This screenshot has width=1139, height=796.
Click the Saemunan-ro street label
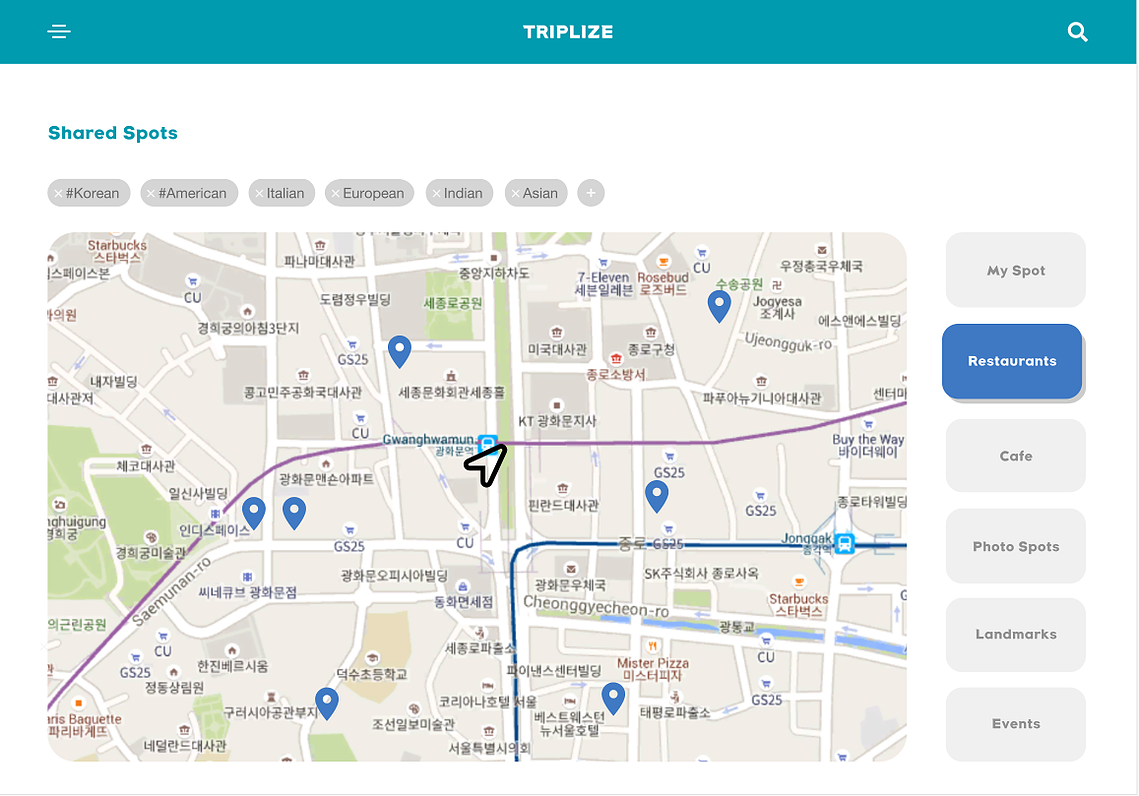coord(171,591)
